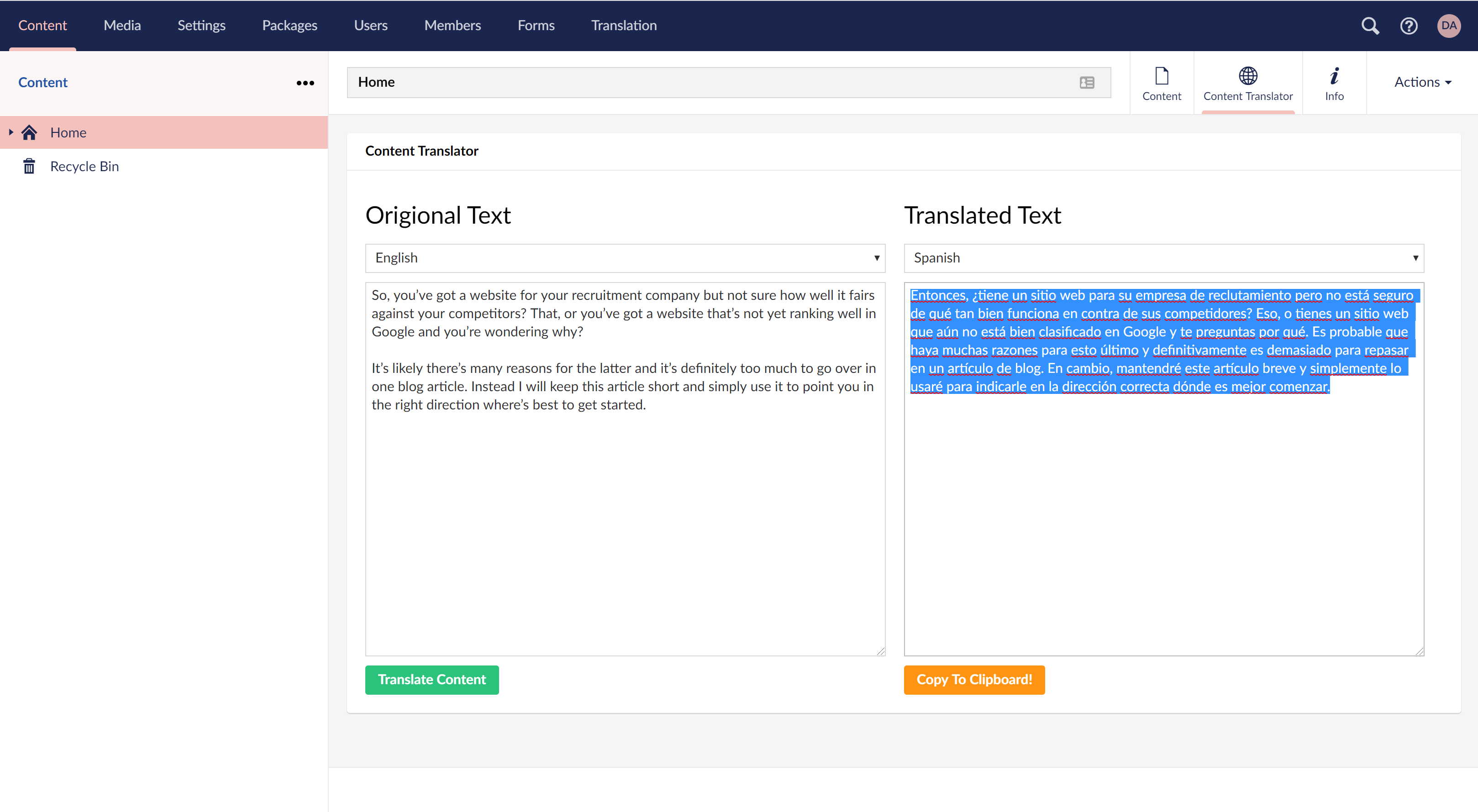Open the DA user avatar

[x=1448, y=26]
